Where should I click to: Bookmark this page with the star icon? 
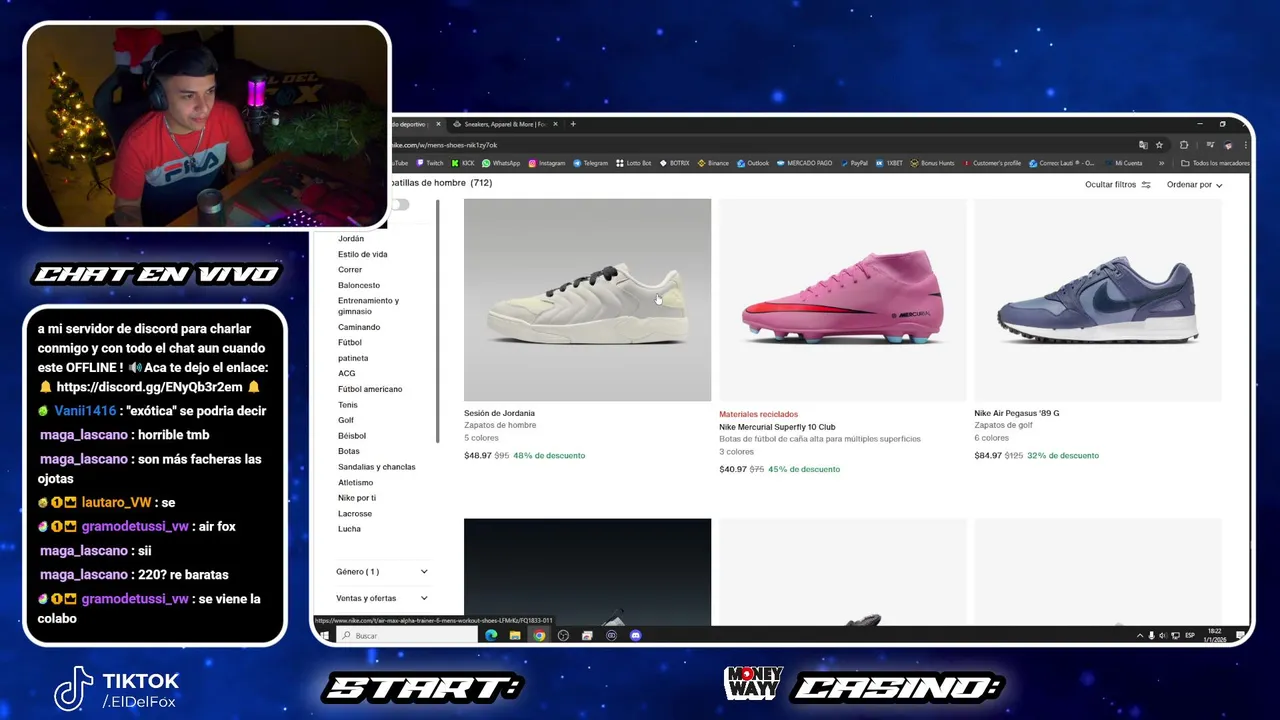(x=1159, y=145)
